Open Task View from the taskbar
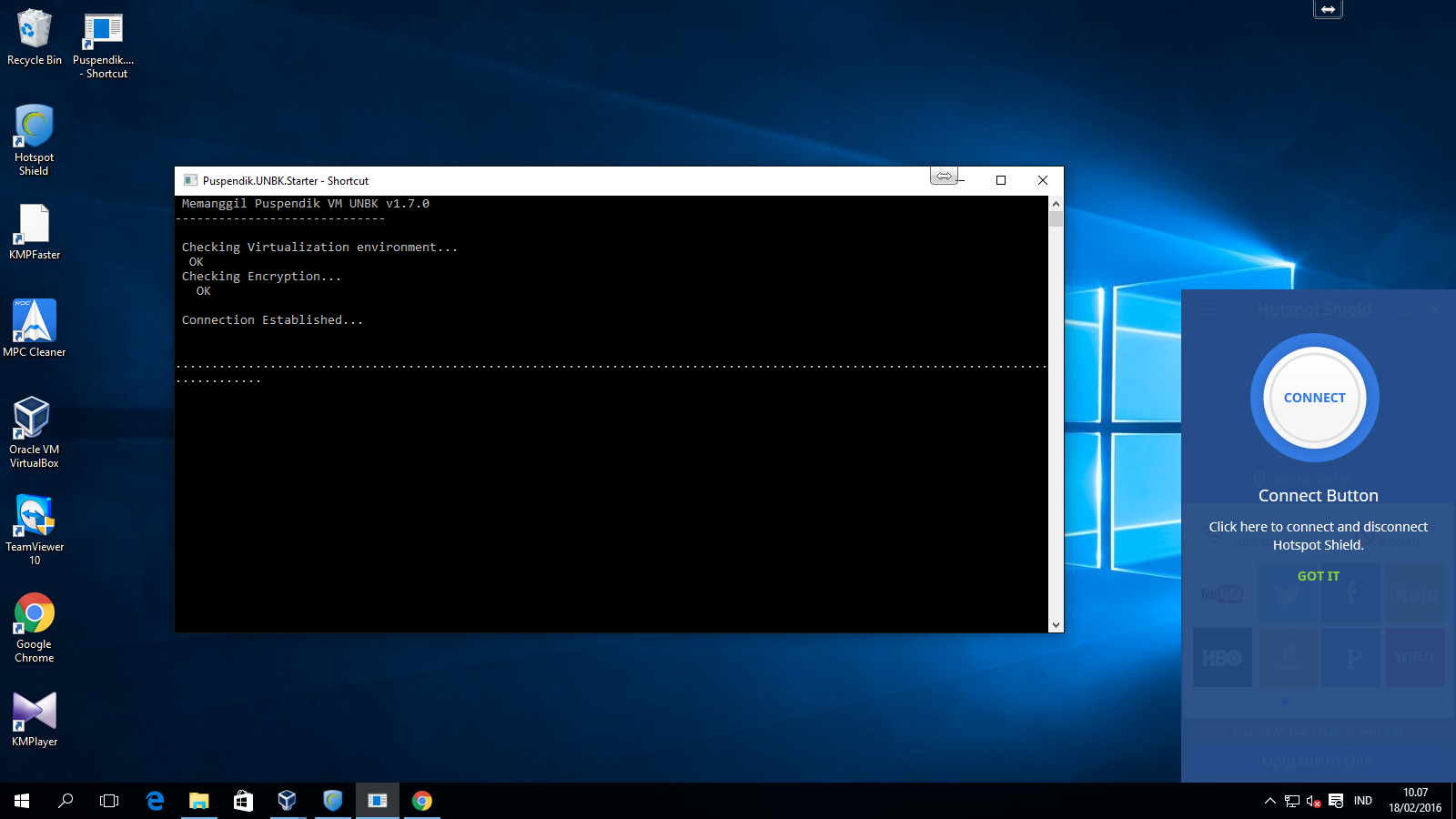1456x819 pixels. (x=109, y=801)
